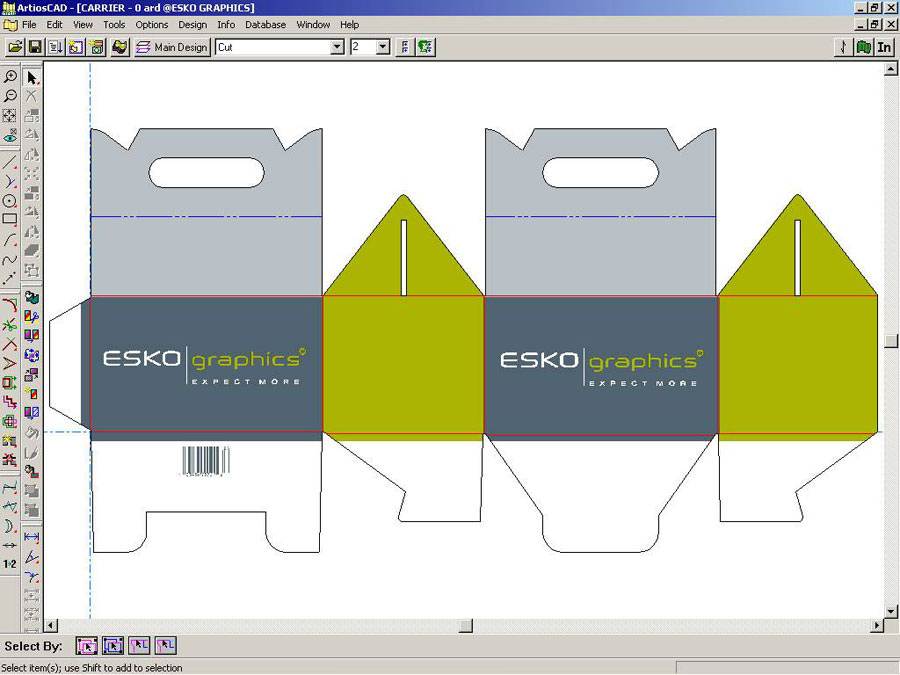Open the Edit menu
Image resolution: width=900 pixels, height=675 pixels.
coord(55,25)
